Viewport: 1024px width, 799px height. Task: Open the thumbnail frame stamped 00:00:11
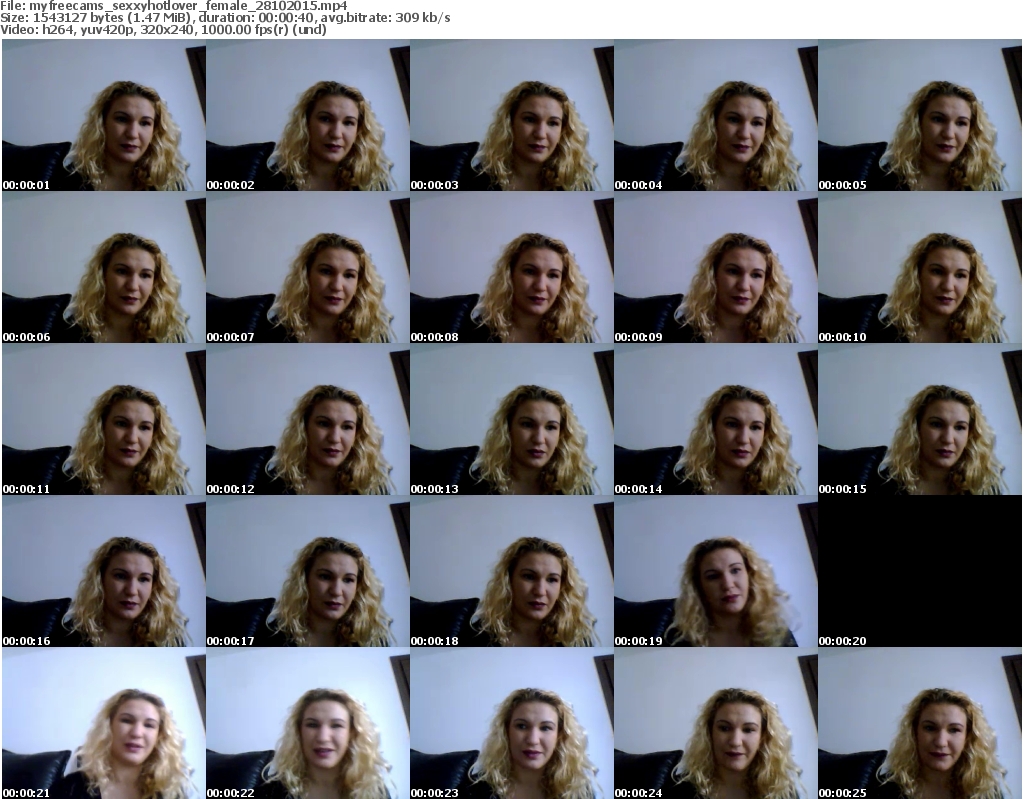104,419
